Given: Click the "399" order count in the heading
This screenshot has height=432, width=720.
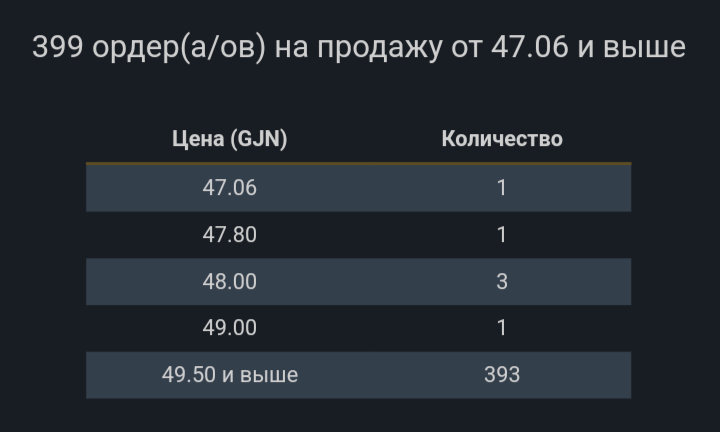Looking at the screenshot, I should coord(57,47).
